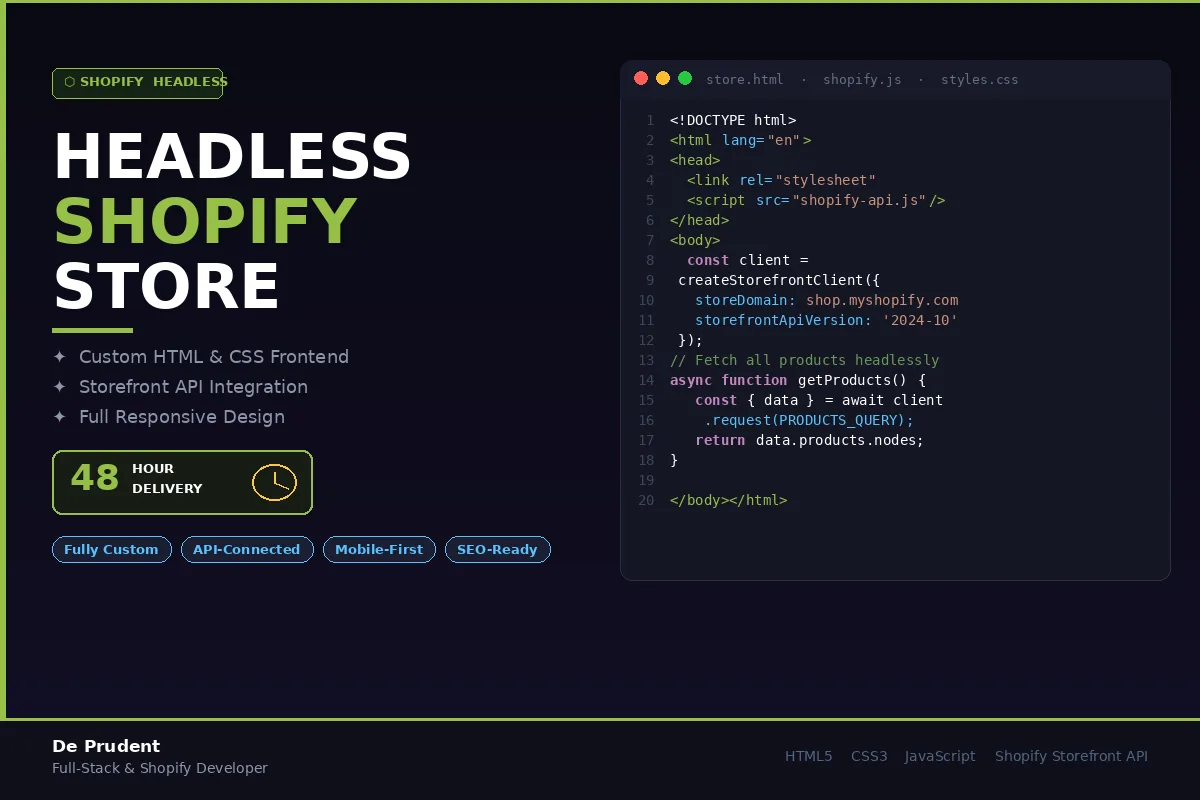Screen dimensions: 1200x800
Task: Click the JavaScript footer label
Action: (940, 756)
